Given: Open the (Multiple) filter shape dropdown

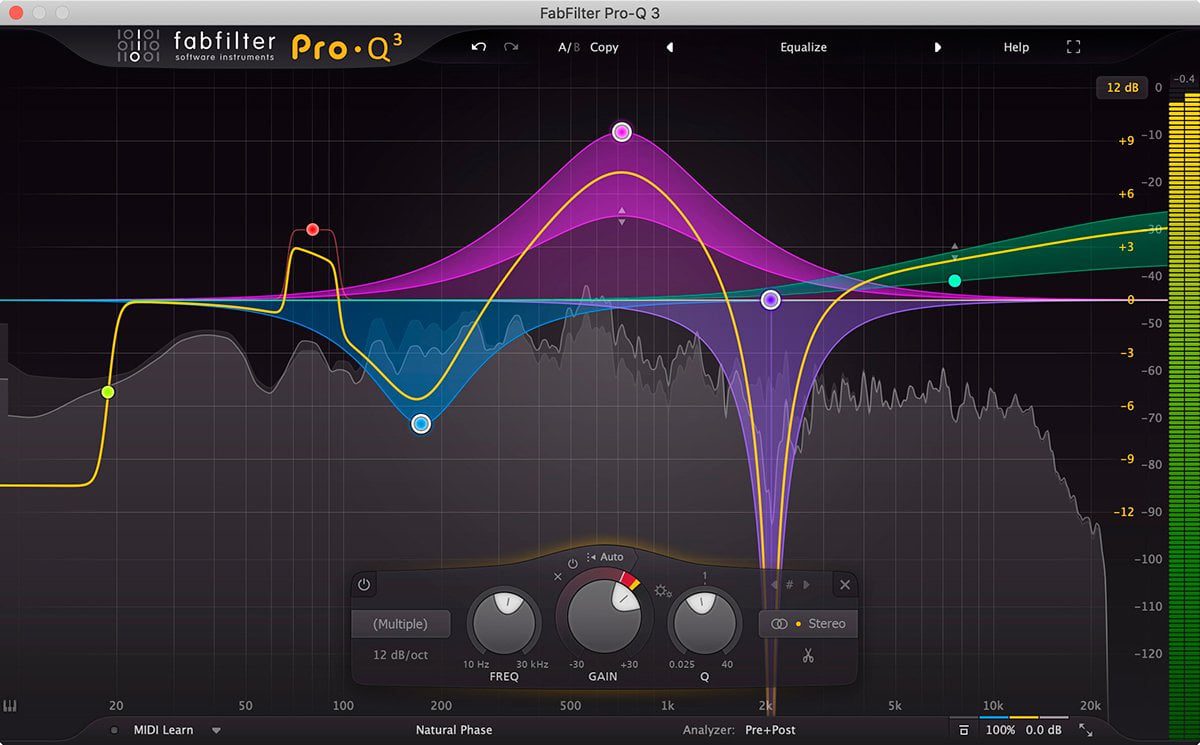Looking at the screenshot, I should tap(400, 624).
